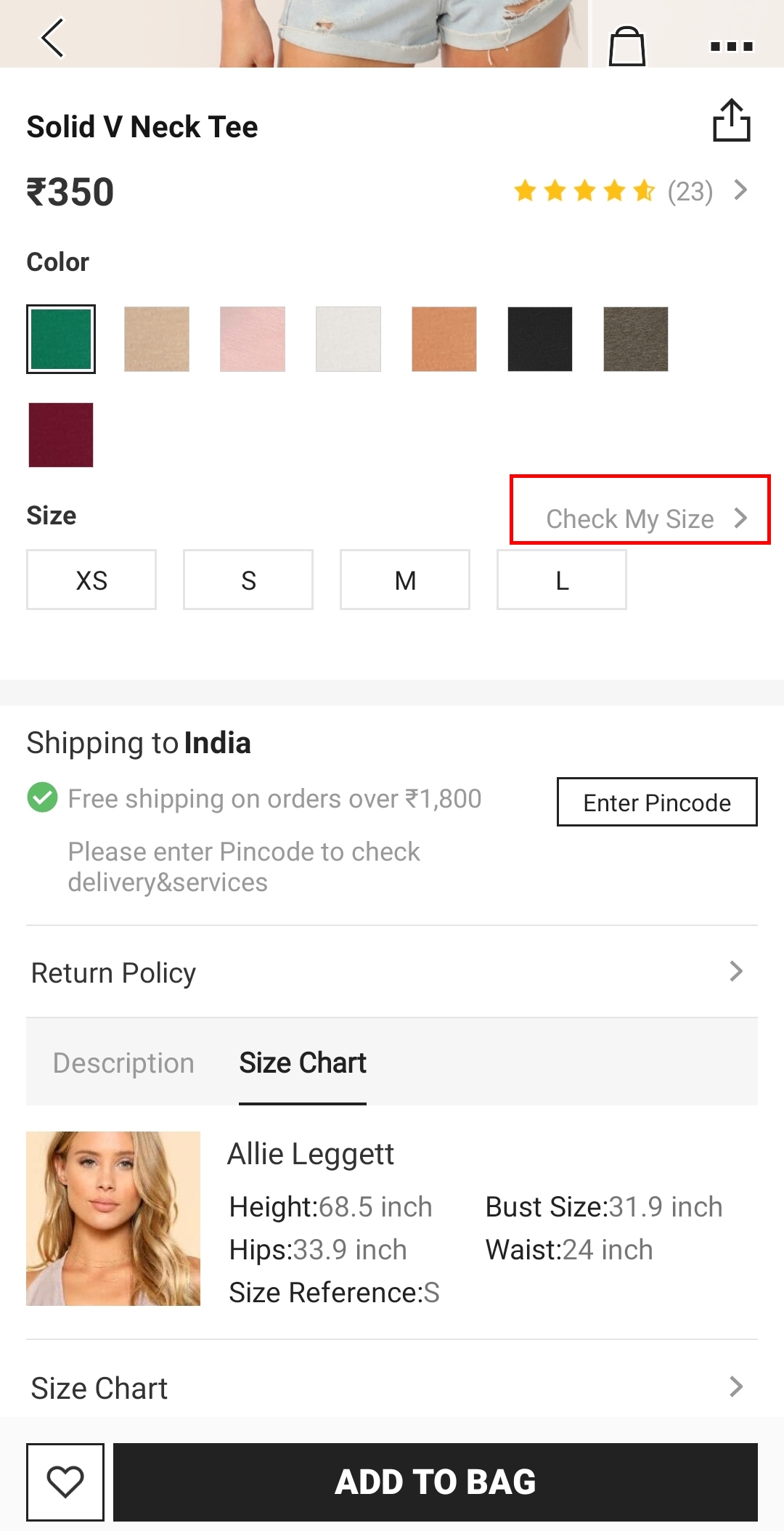
Task: Open the three-dot more menu
Action: point(731,46)
